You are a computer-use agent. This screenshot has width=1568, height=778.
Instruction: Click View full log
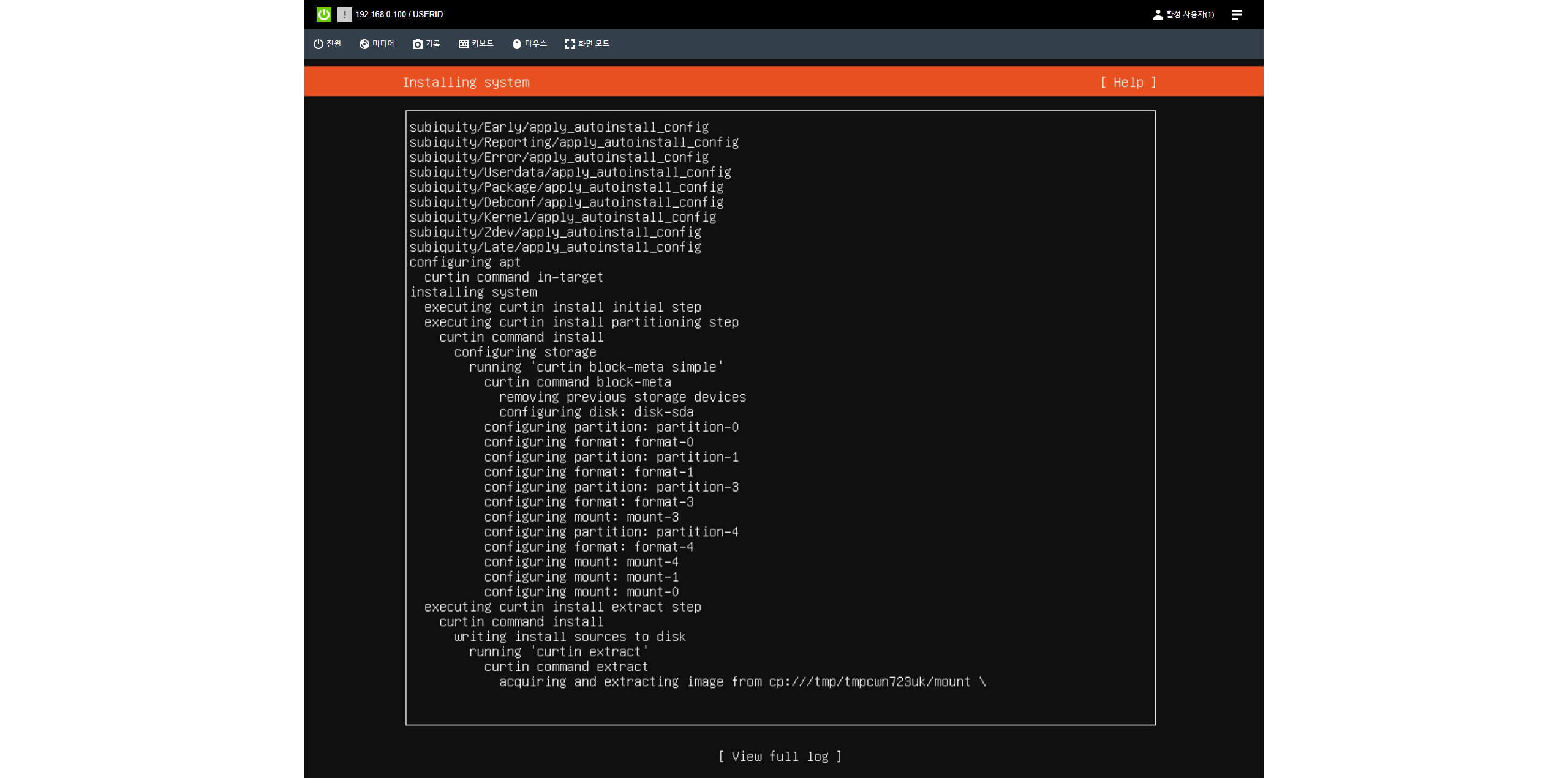[x=780, y=757]
